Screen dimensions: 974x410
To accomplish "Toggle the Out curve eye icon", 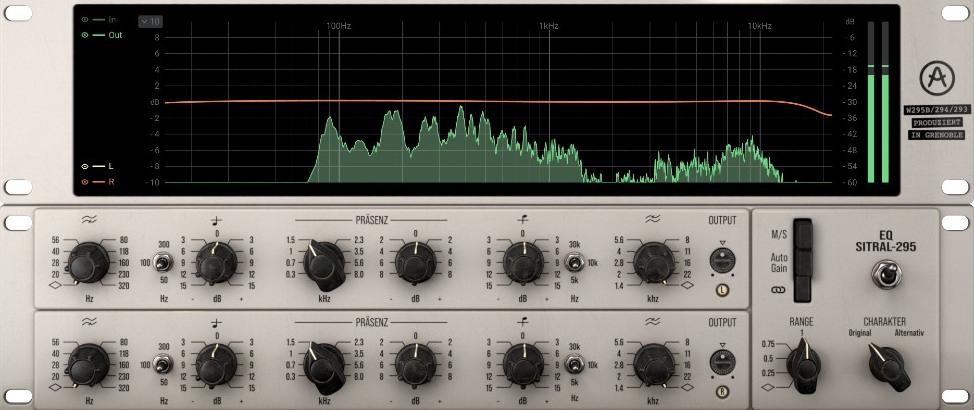I will click(85, 35).
